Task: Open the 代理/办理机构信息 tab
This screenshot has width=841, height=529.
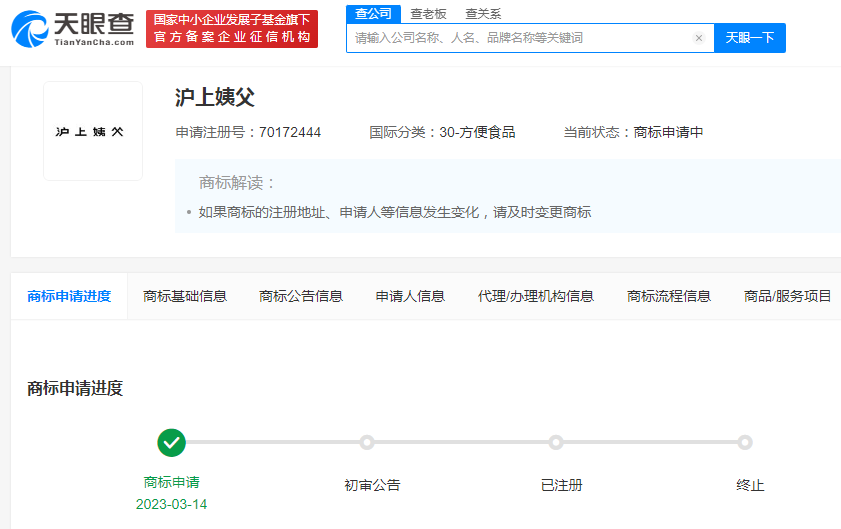Action: 536,296
